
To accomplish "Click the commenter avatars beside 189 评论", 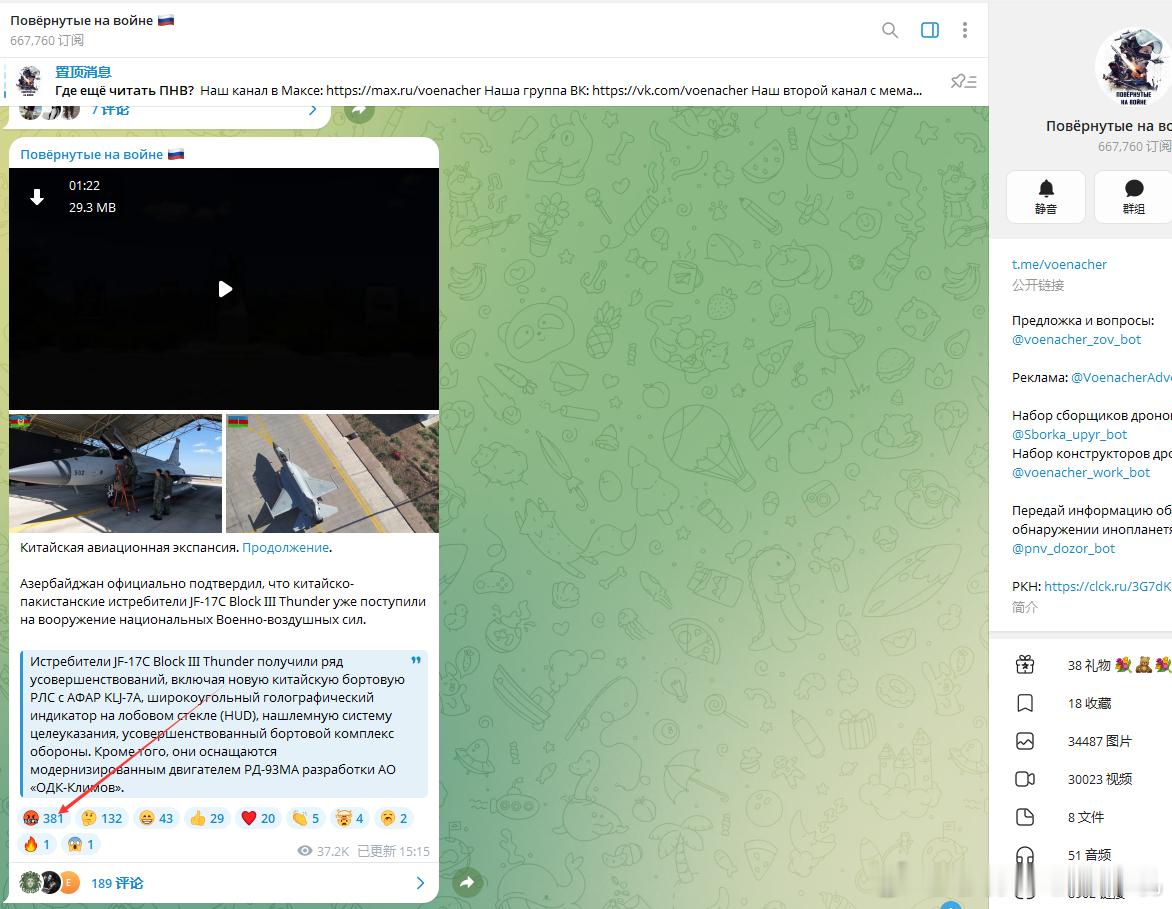I will coord(49,883).
